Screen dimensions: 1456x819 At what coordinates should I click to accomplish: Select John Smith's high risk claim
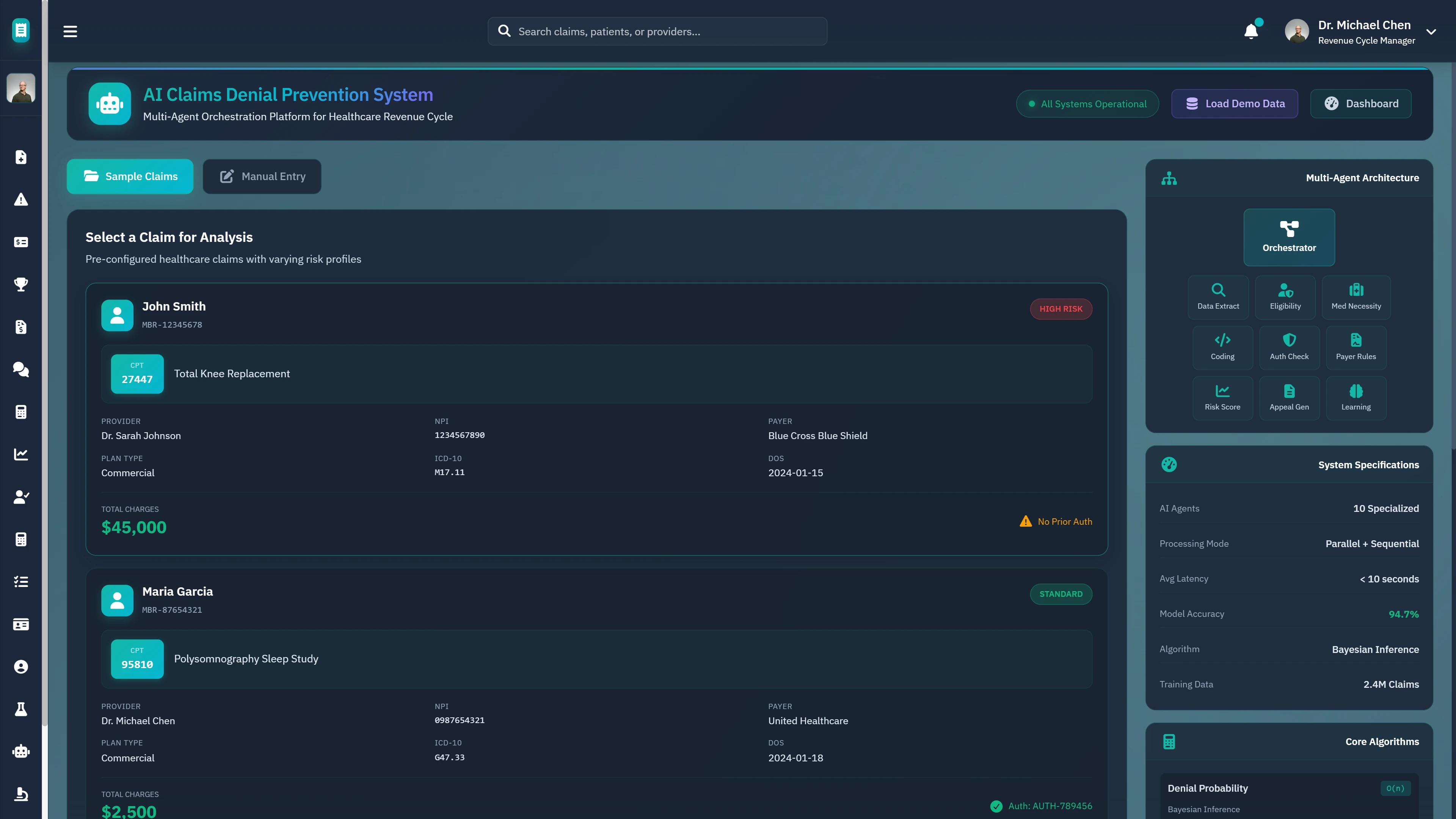(596, 418)
